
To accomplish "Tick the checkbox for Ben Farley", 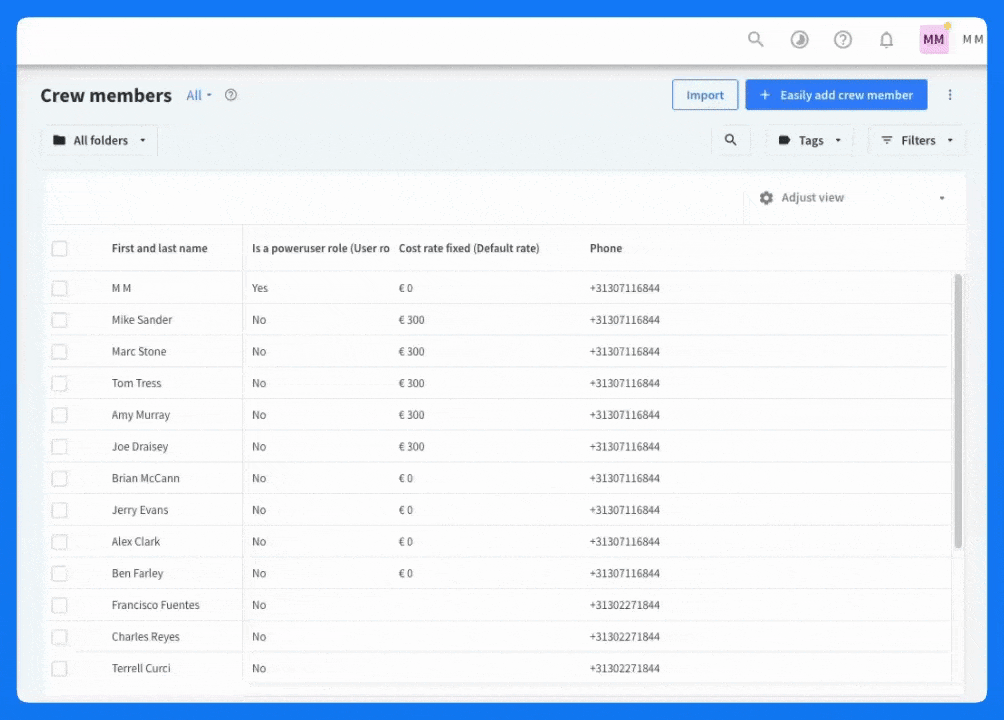I will tap(60, 573).
